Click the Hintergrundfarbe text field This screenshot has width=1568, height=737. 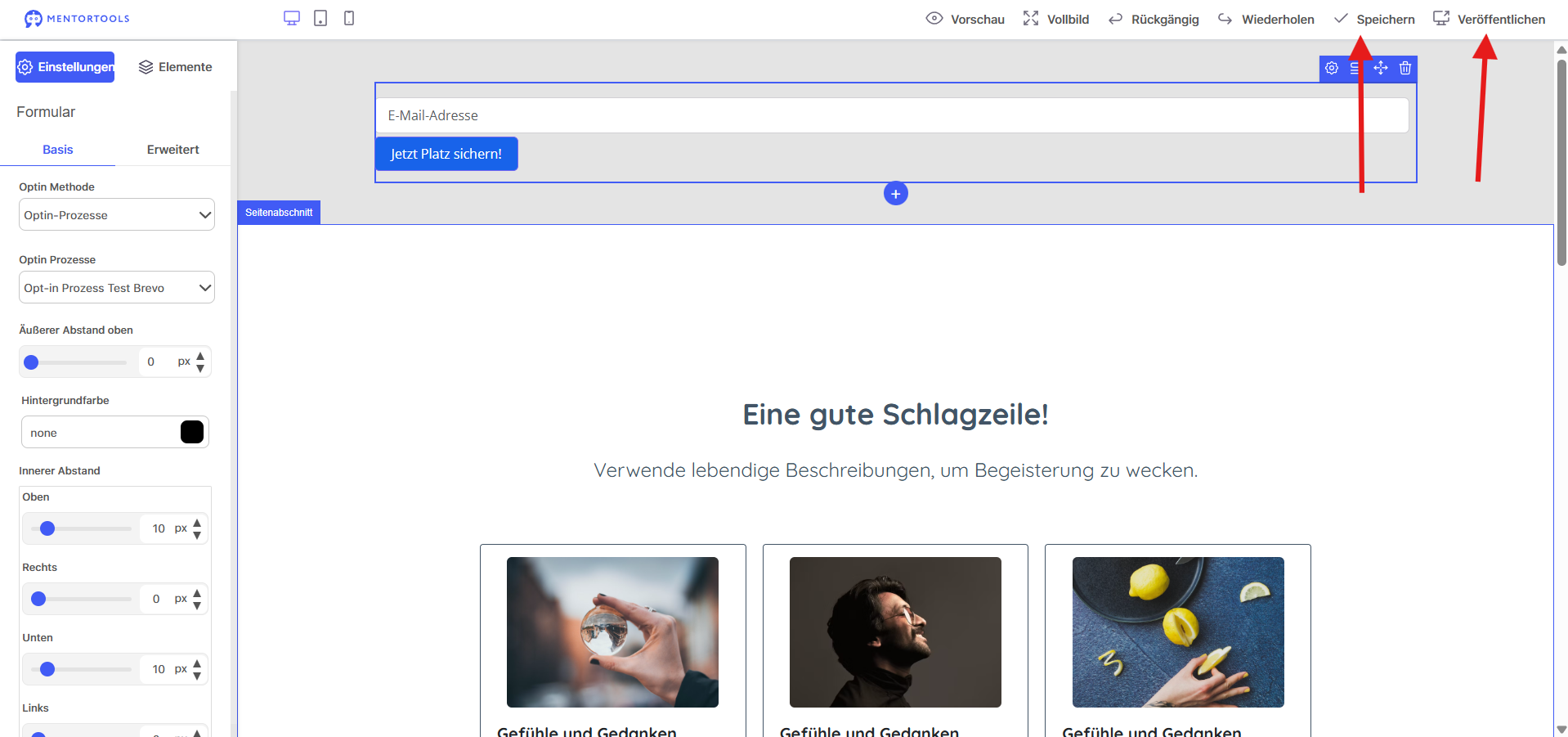pos(101,433)
